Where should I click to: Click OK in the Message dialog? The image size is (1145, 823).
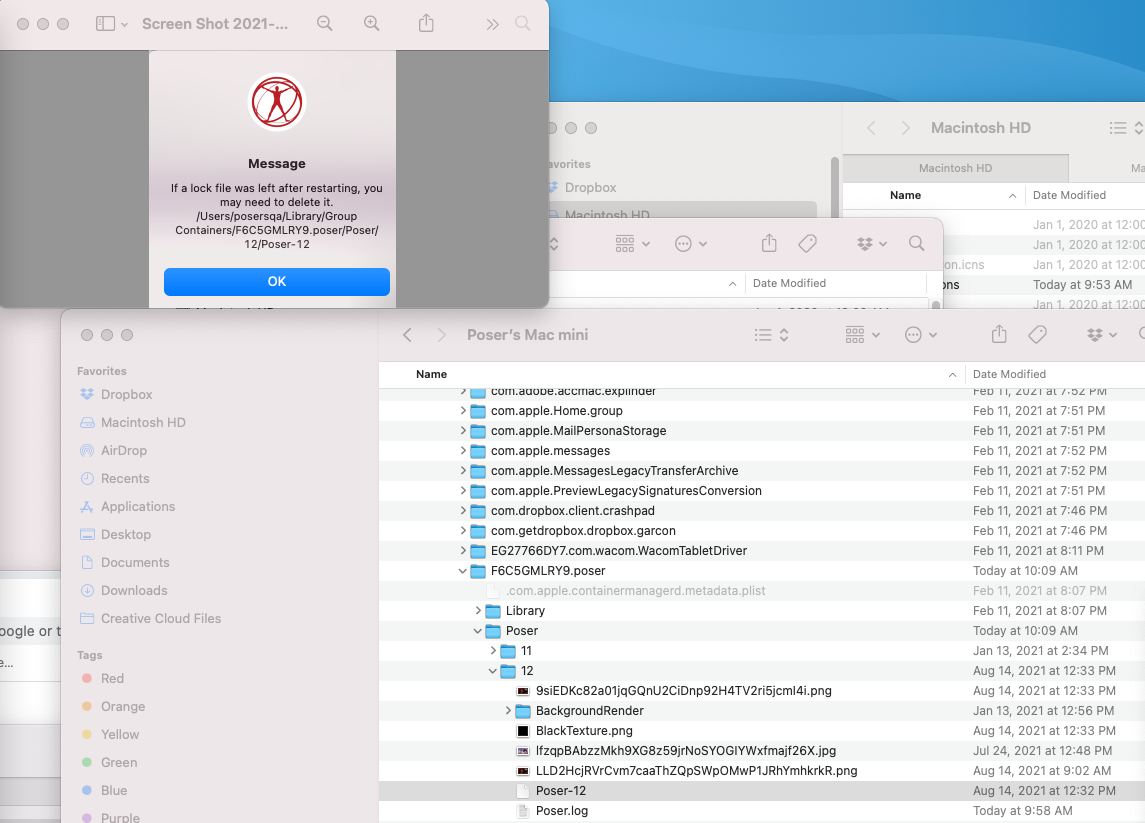click(x=277, y=282)
